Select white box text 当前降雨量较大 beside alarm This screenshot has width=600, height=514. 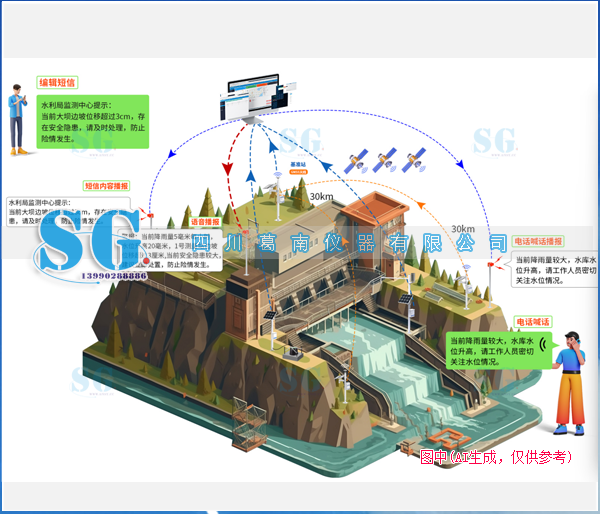554,270
